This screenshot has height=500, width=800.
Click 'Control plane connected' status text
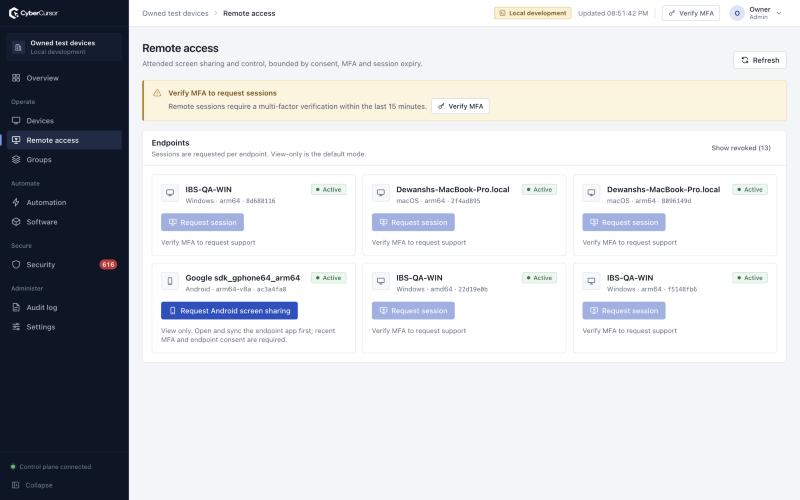pos(55,467)
